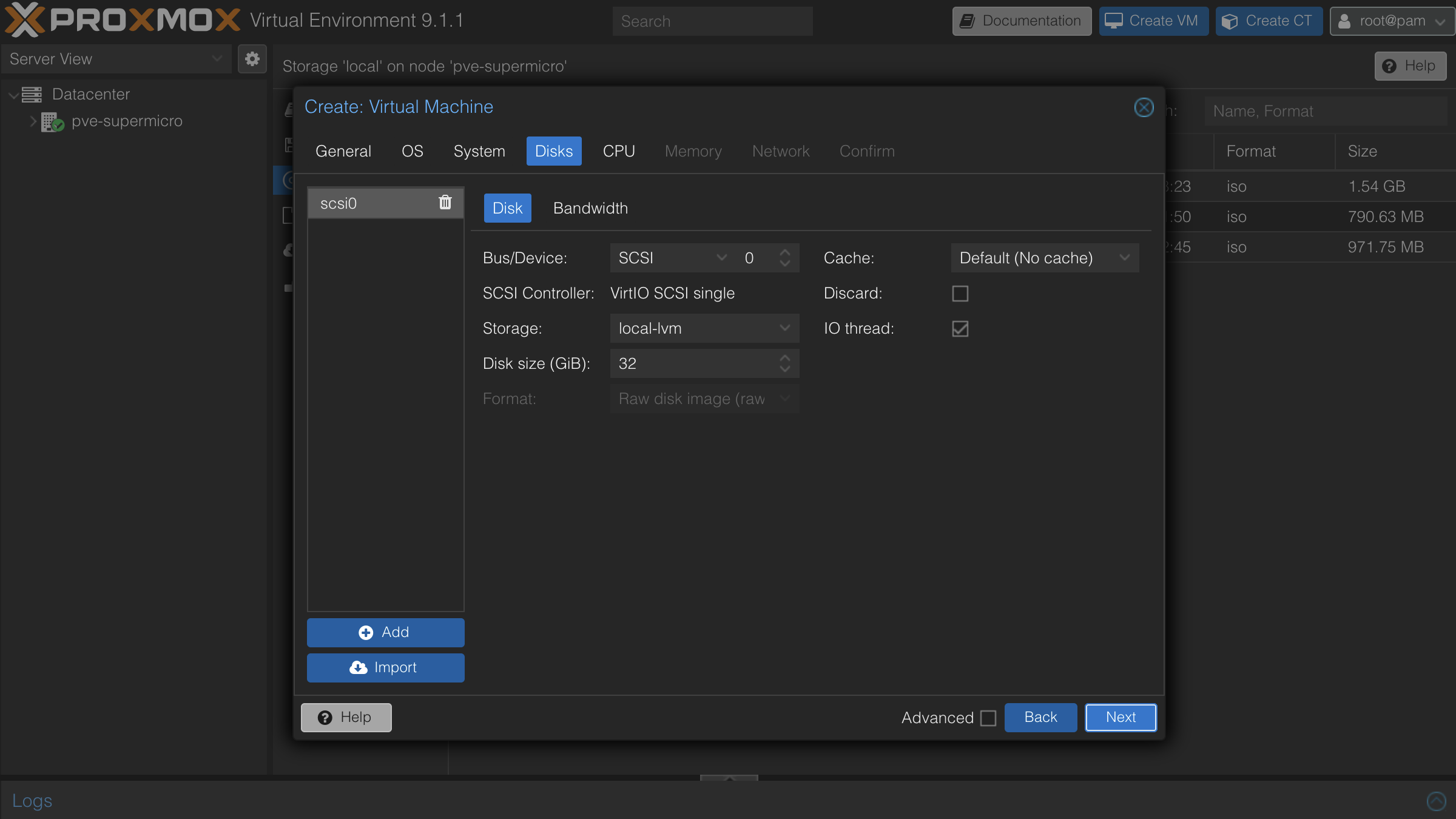Open the view settings gear icon
Screen dimensions: 1456x819
pos(252,59)
